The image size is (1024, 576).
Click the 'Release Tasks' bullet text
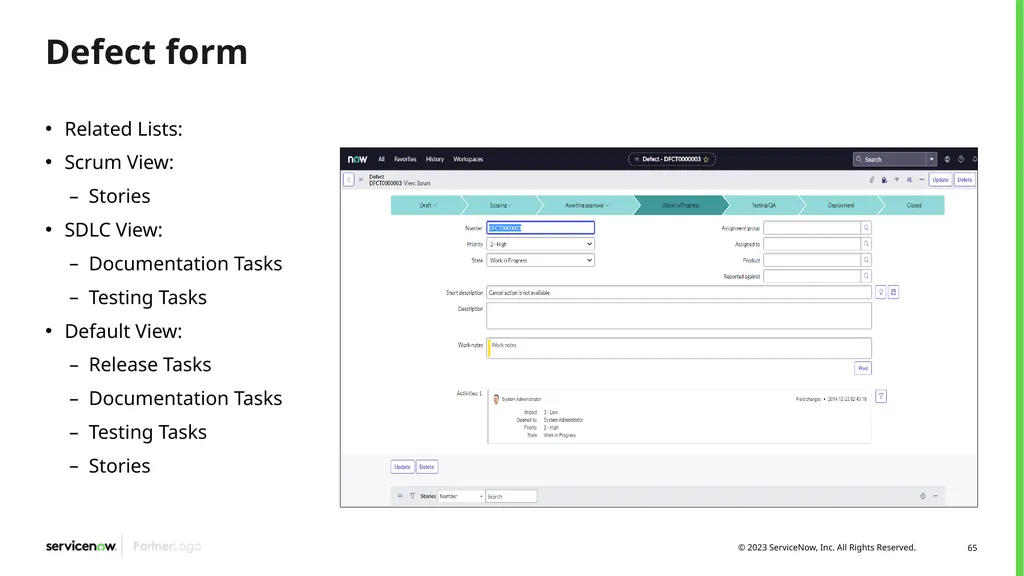(150, 364)
